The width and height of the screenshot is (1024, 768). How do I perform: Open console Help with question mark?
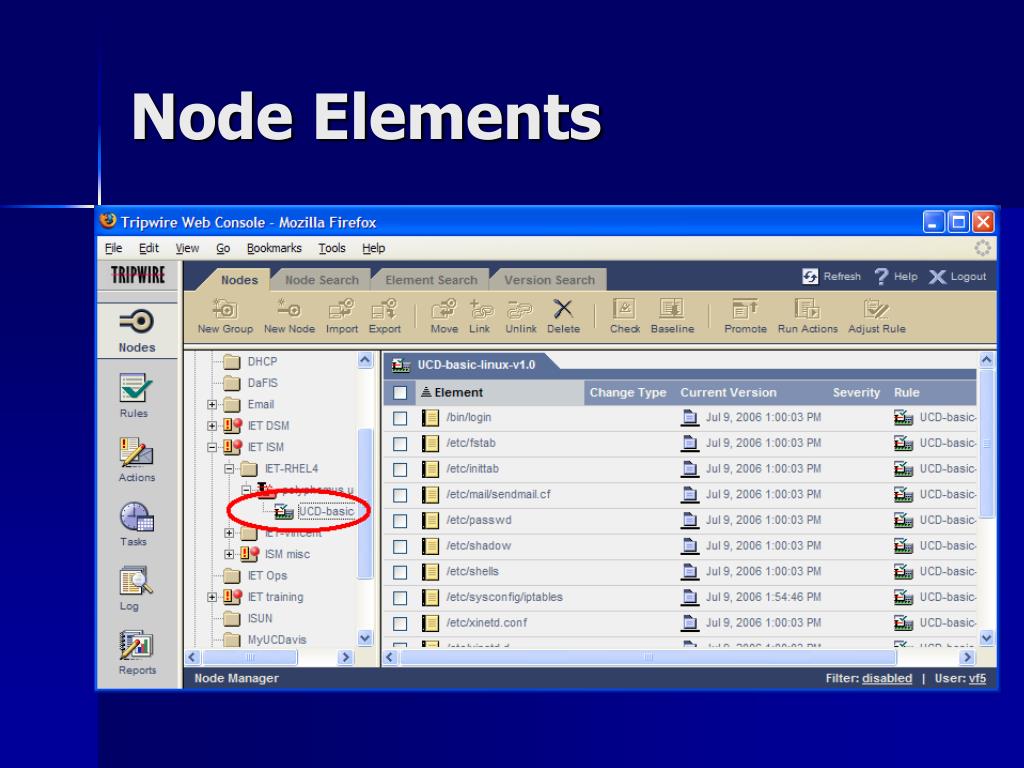click(895, 276)
